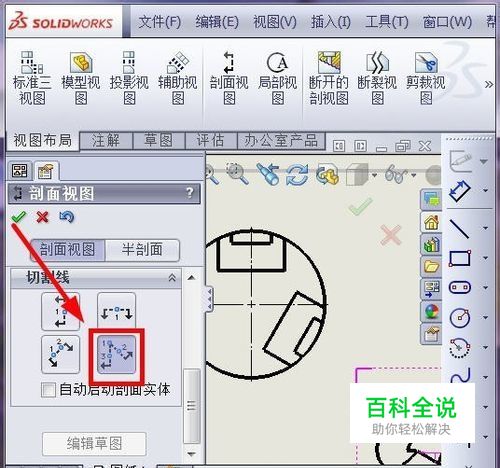Switch to the 草图 tab
The image size is (500, 468).
coord(158,140)
